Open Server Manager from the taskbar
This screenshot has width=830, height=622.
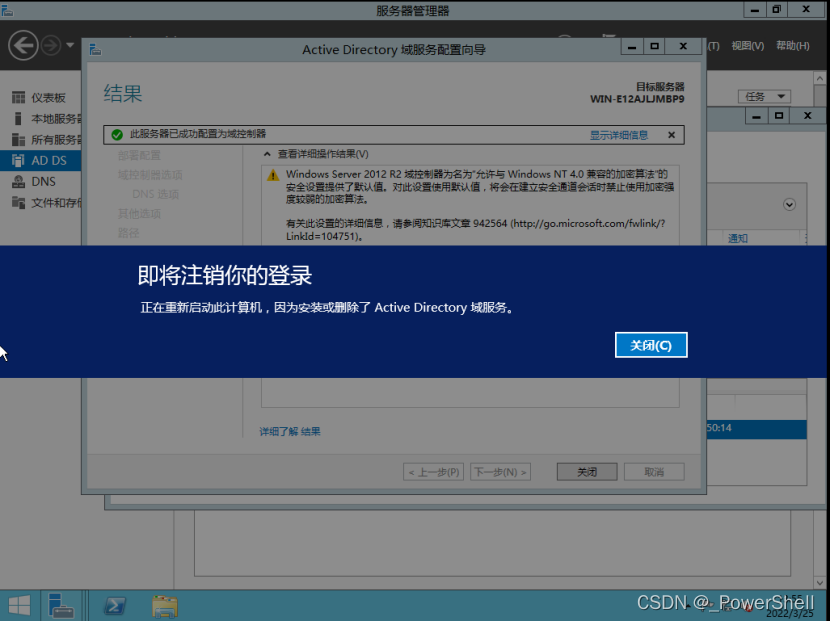click(61, 606)
